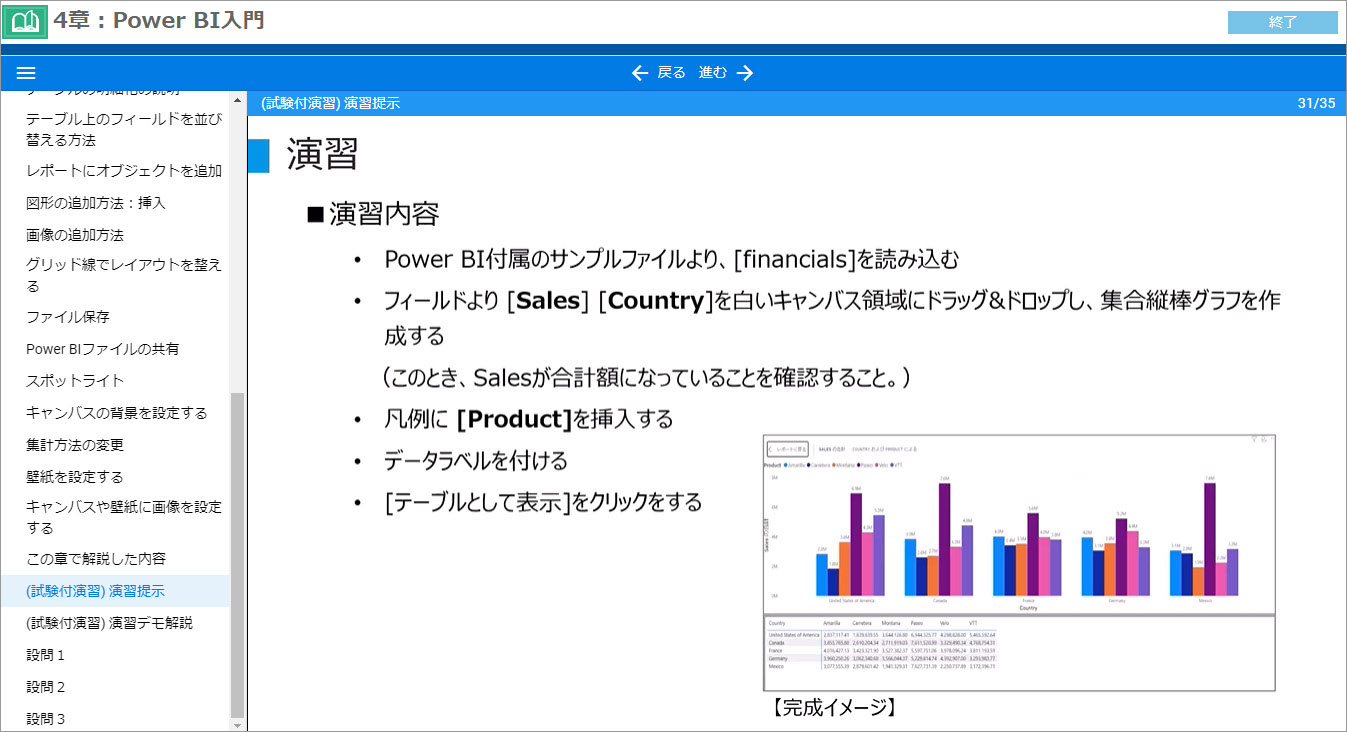This screenshot has width=1347, height=732.
Task: Click sidebar scrollbar up arrow
Action: pyautogui.click(x=237, y=100)
